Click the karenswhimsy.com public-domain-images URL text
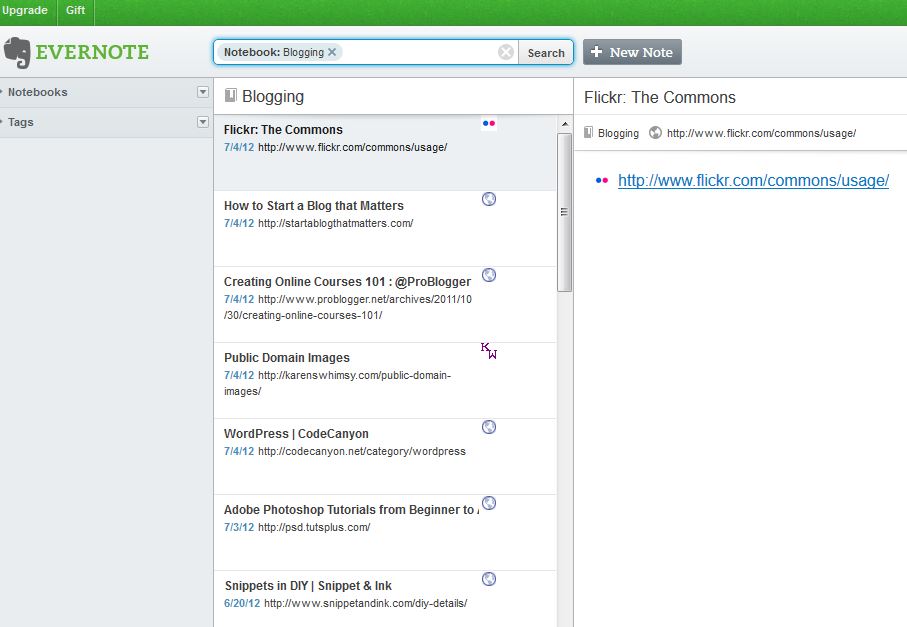Screen dimensions: 907x627 coord(337,383)
